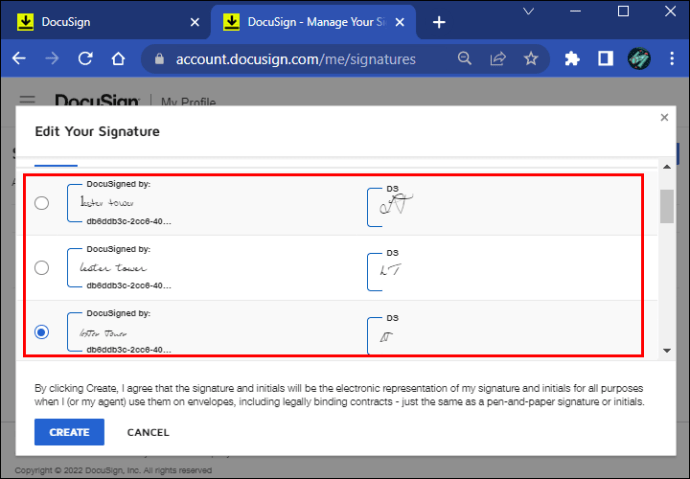Screen dimensions: 690x479
Task: Click the scroll down arrow in the style list
Action: (667, 351)
